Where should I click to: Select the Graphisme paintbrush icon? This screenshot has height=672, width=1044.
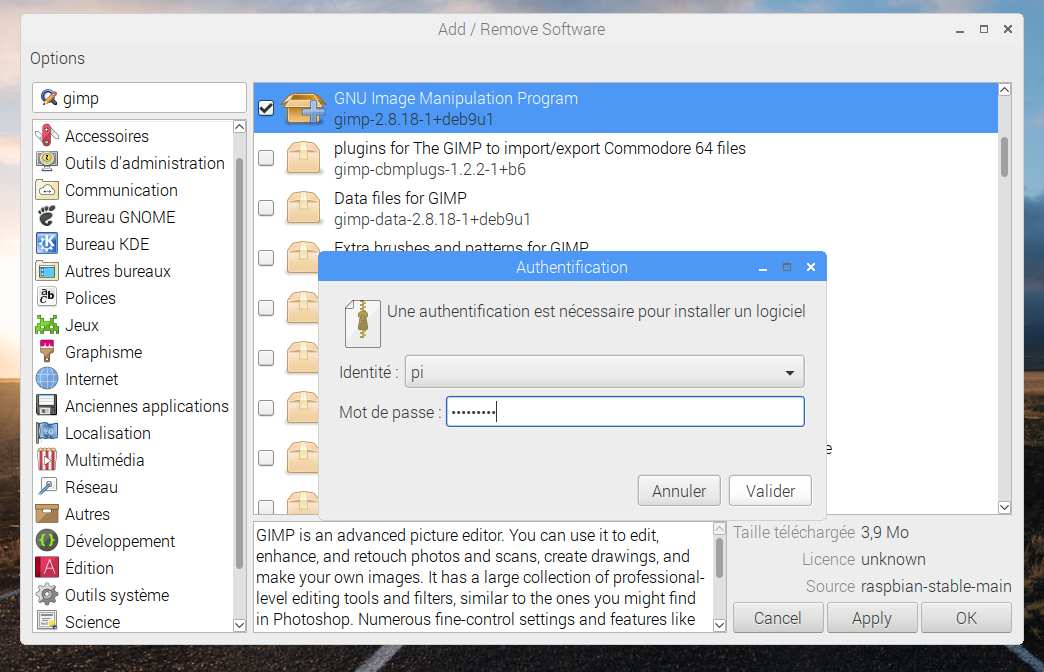click(x=47, y=352)
